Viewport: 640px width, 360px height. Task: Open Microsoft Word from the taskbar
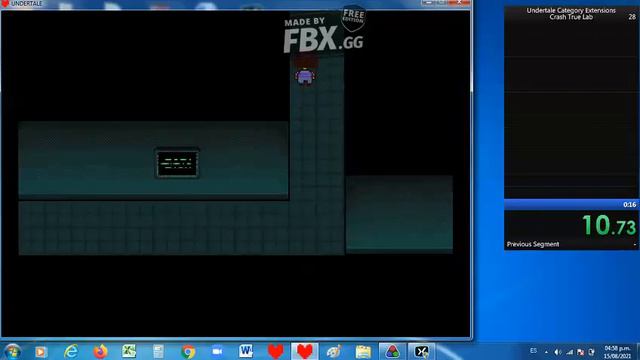pyautogui.click(x=246, y=351)
